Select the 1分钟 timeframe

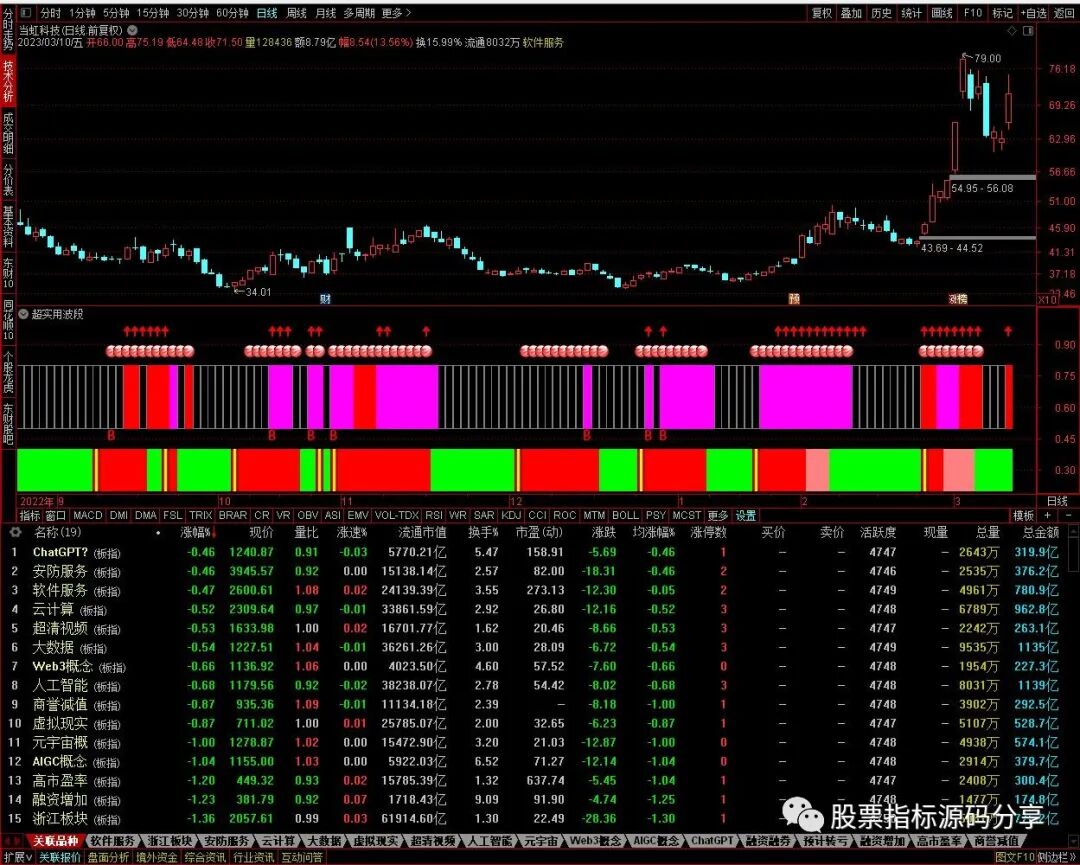(83, 13)
